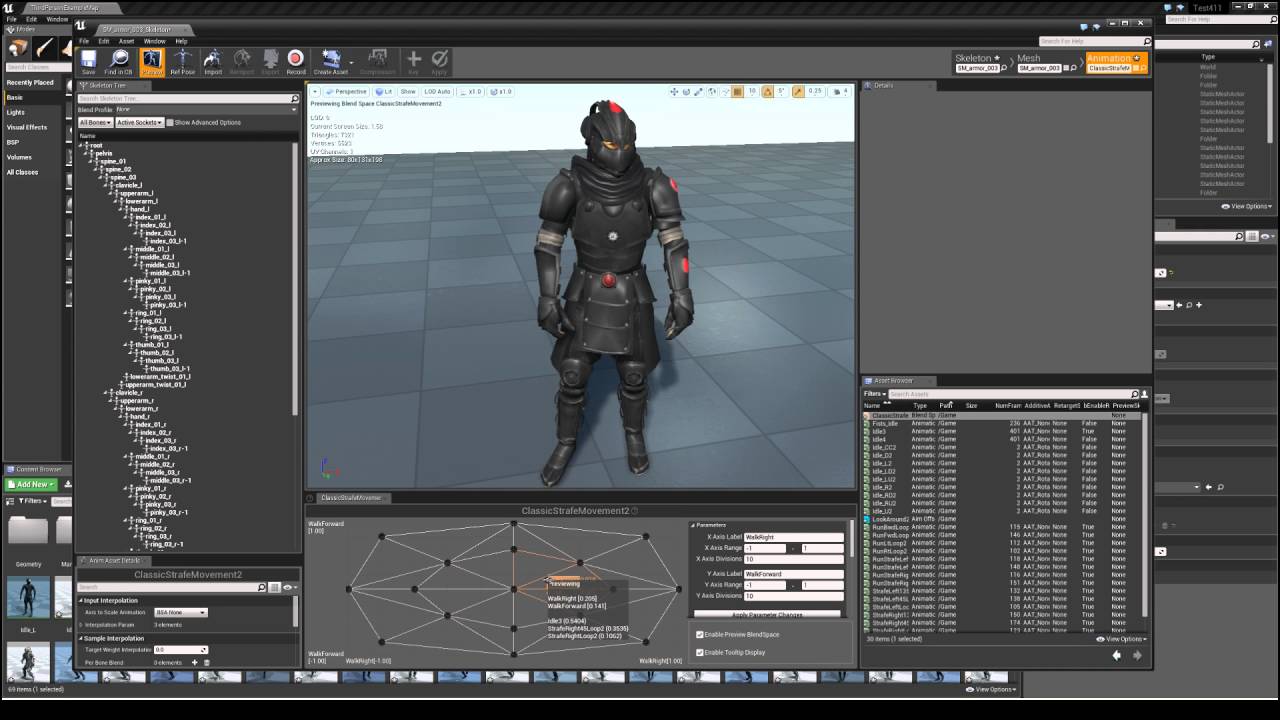Click Find in CB toolbar icon
Screen dimensions: 1280x720
click(x=118, y=62)
